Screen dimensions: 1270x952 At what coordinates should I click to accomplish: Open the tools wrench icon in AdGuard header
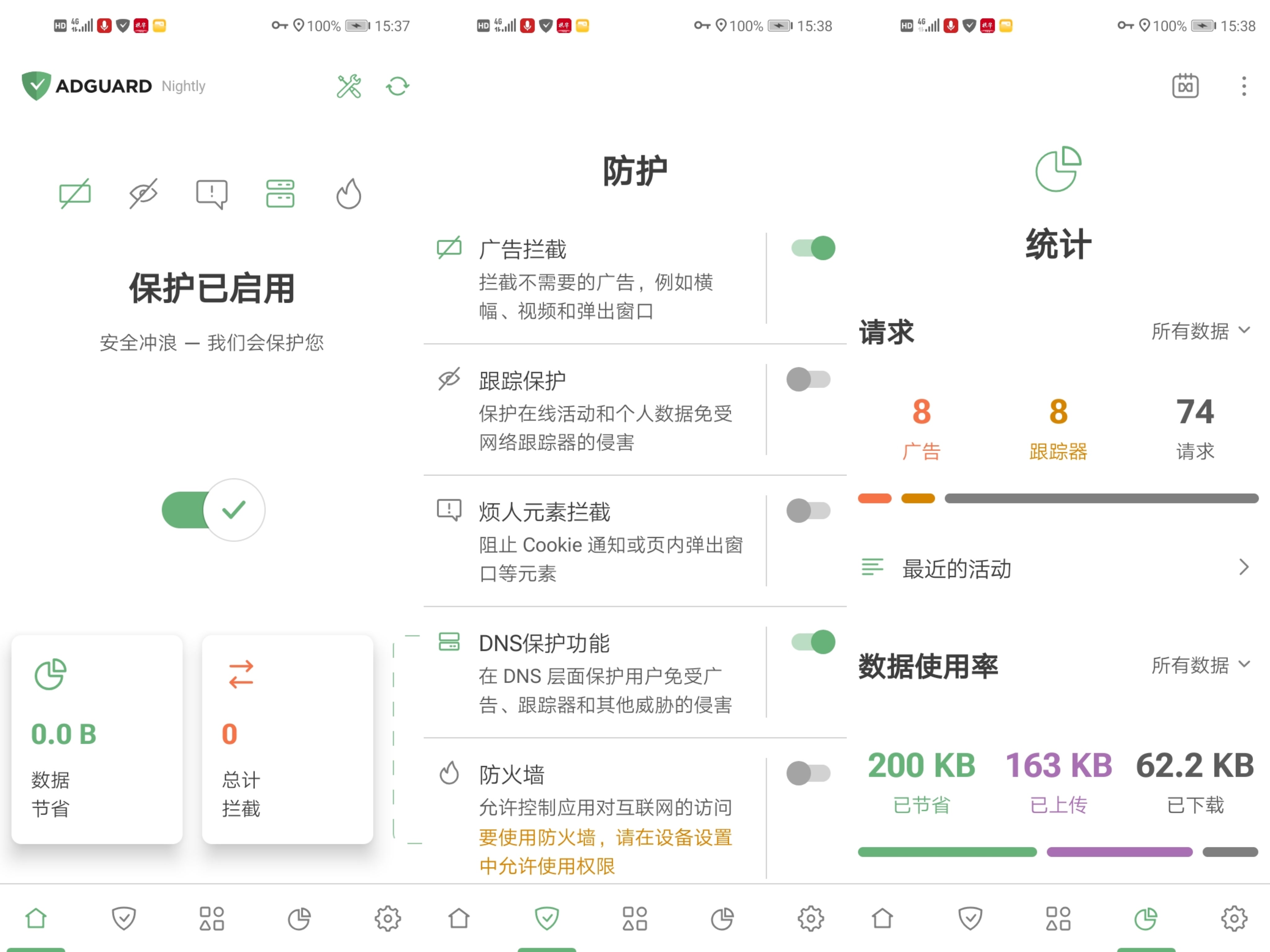[x=349, y=86]
